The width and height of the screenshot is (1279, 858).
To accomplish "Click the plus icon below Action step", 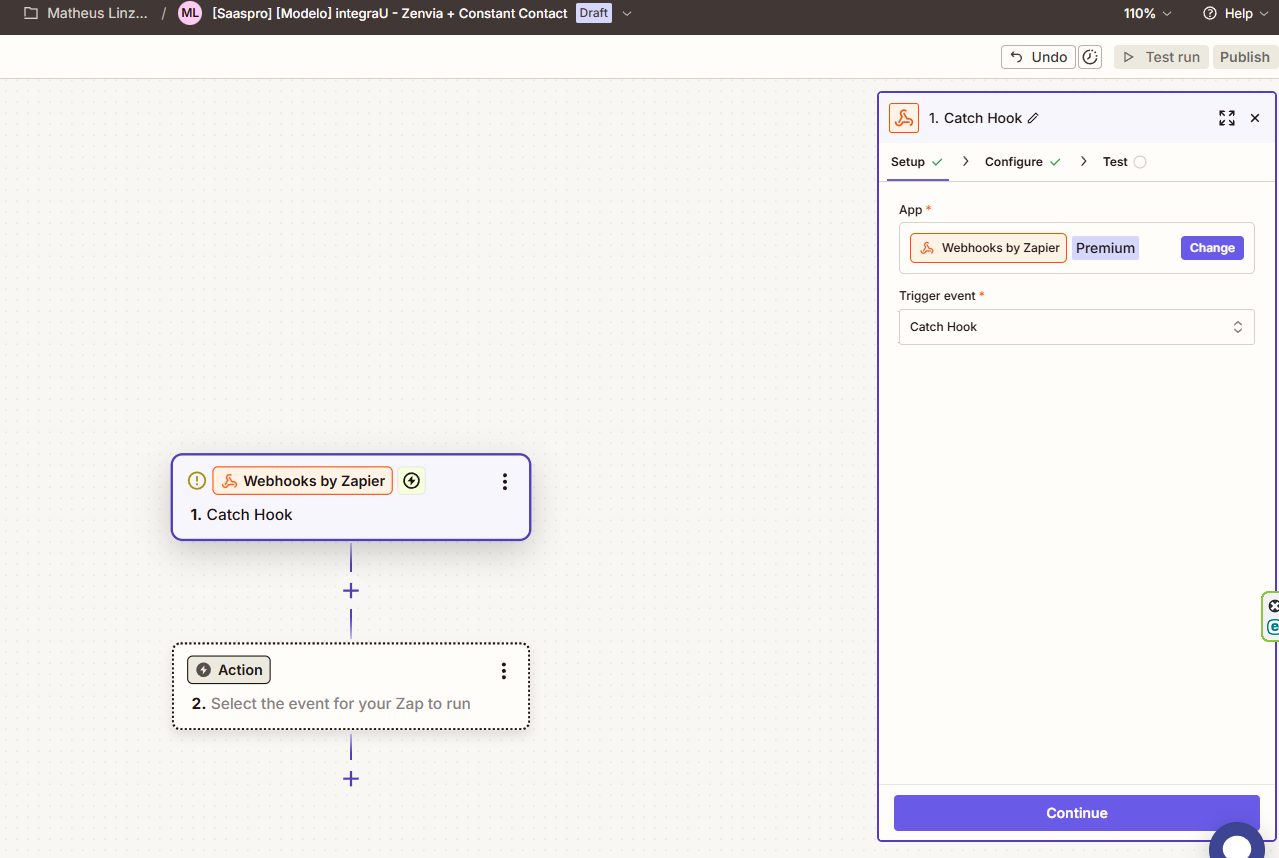I will [351, 779].
